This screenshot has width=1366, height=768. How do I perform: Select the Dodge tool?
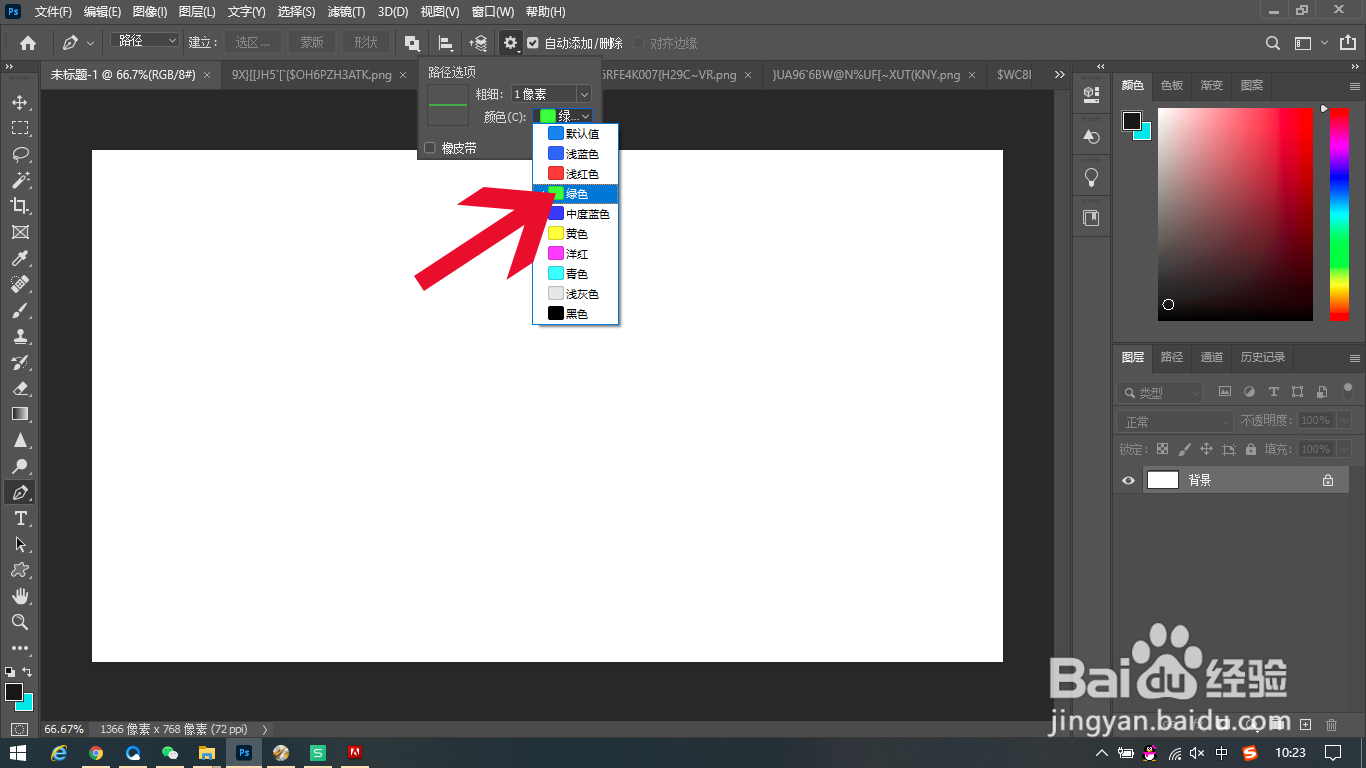click(x=19, y=466)
